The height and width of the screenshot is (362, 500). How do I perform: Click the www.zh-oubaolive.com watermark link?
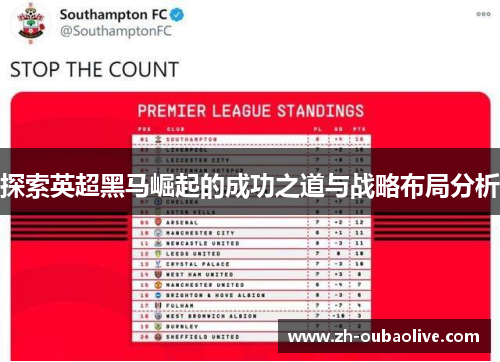(384, 337)
